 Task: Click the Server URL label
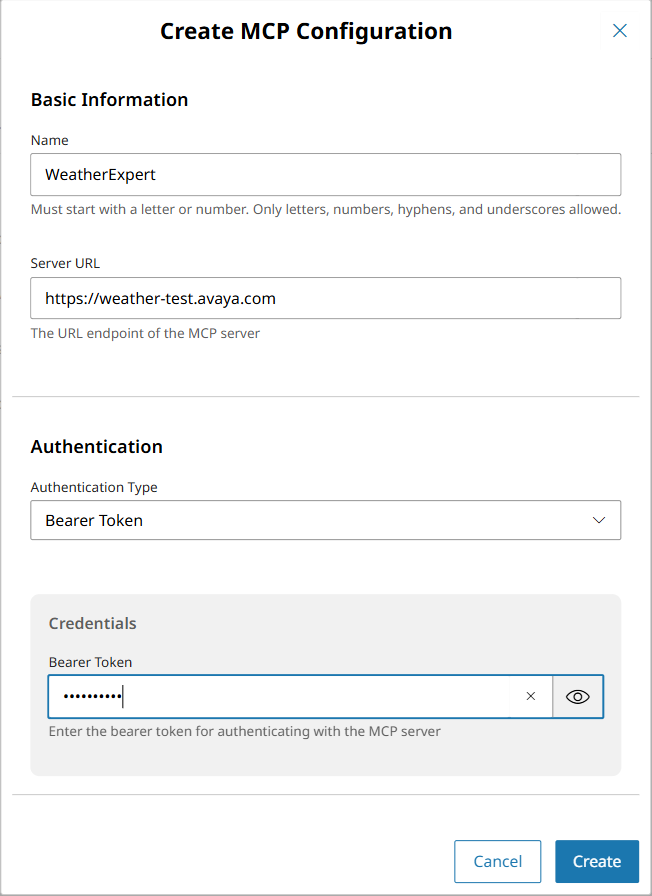[65, 263]
